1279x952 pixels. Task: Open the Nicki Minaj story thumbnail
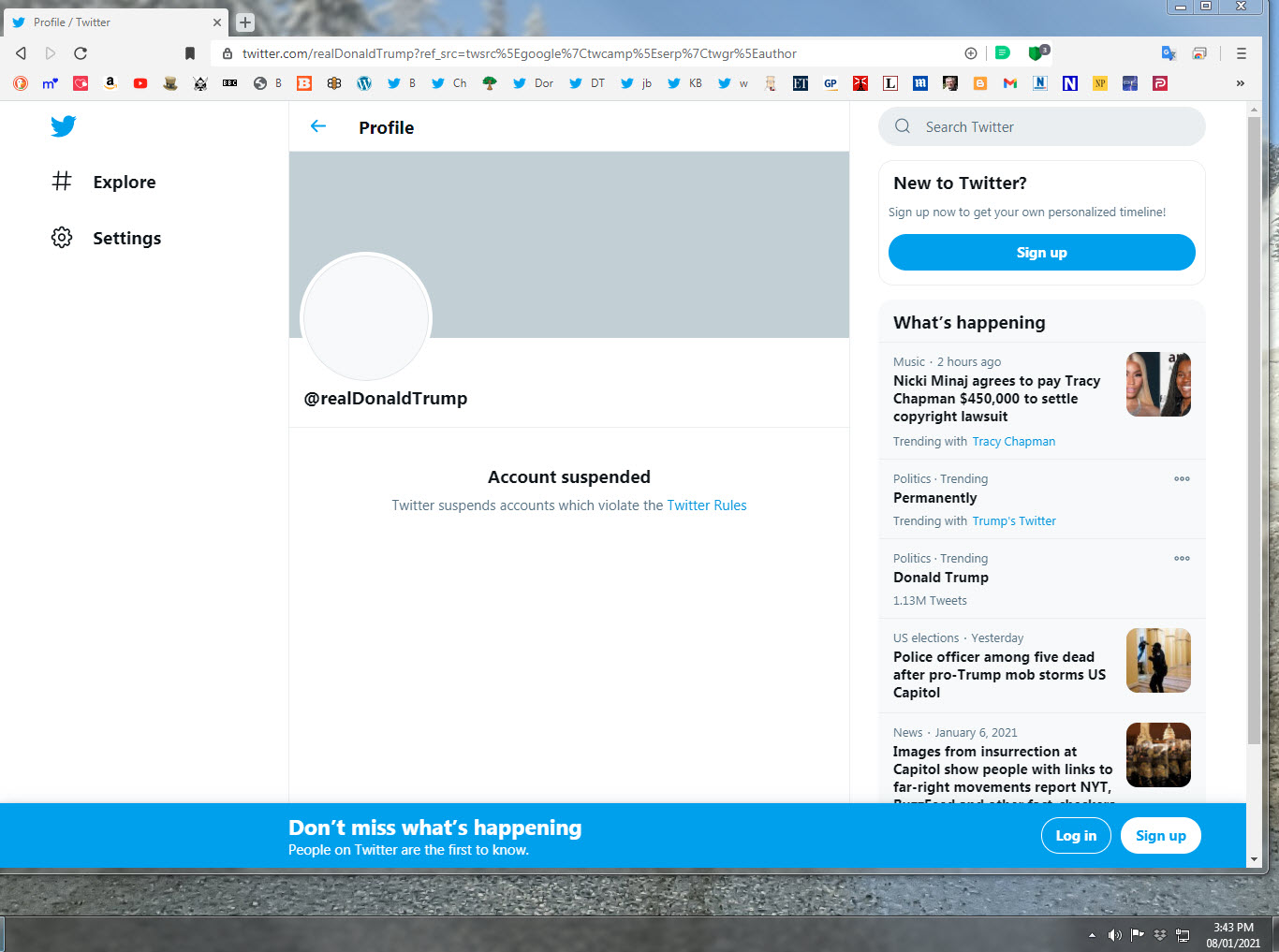click(1158, 384)
